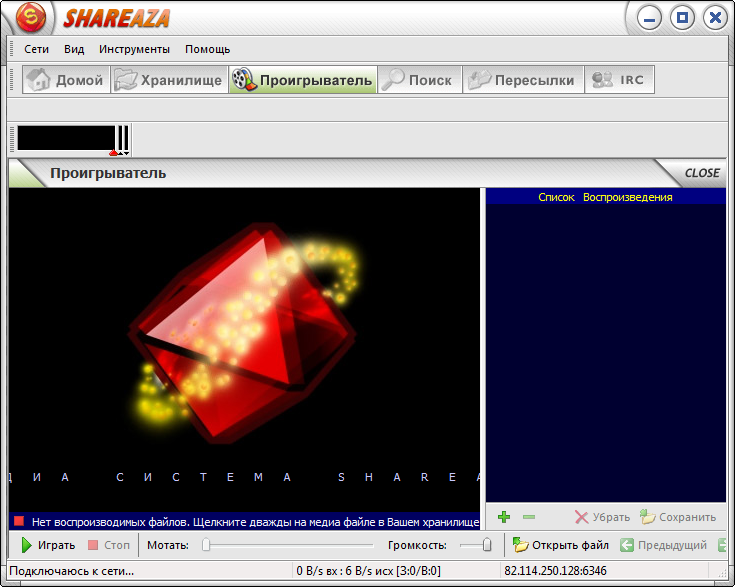Click the Подключаюсь к сети status text
Image resolution: width=735 pixels, height=587 pixels.
click(72, 571)
